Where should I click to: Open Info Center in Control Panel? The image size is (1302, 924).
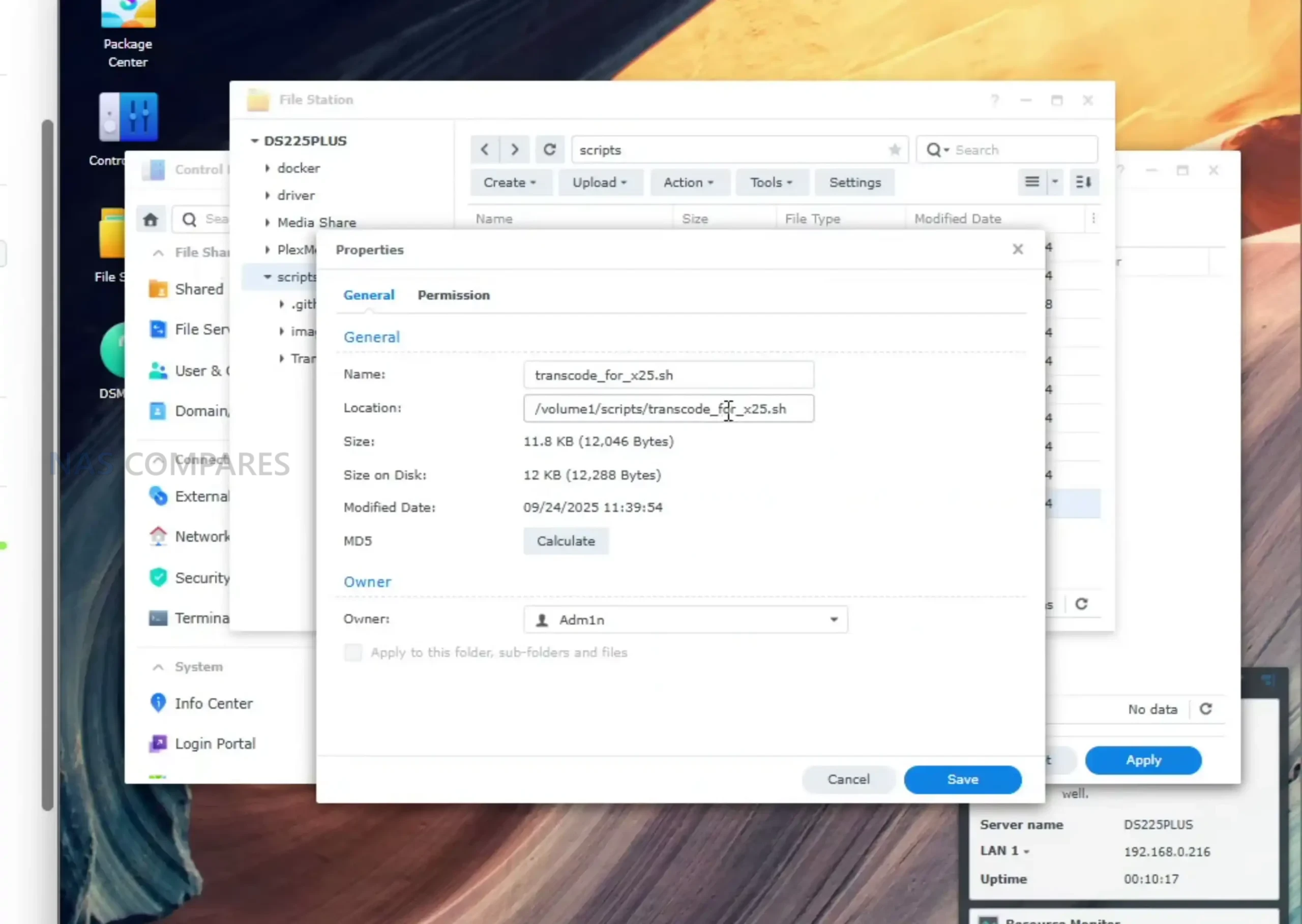[x=201, y=703]
